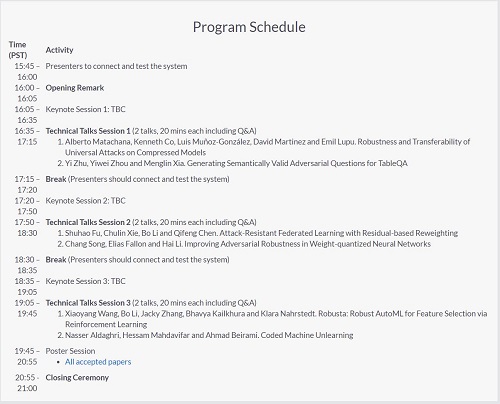Click the Technical Talks Session 1 title
The image size is (500, 404).
click(88, 131)
